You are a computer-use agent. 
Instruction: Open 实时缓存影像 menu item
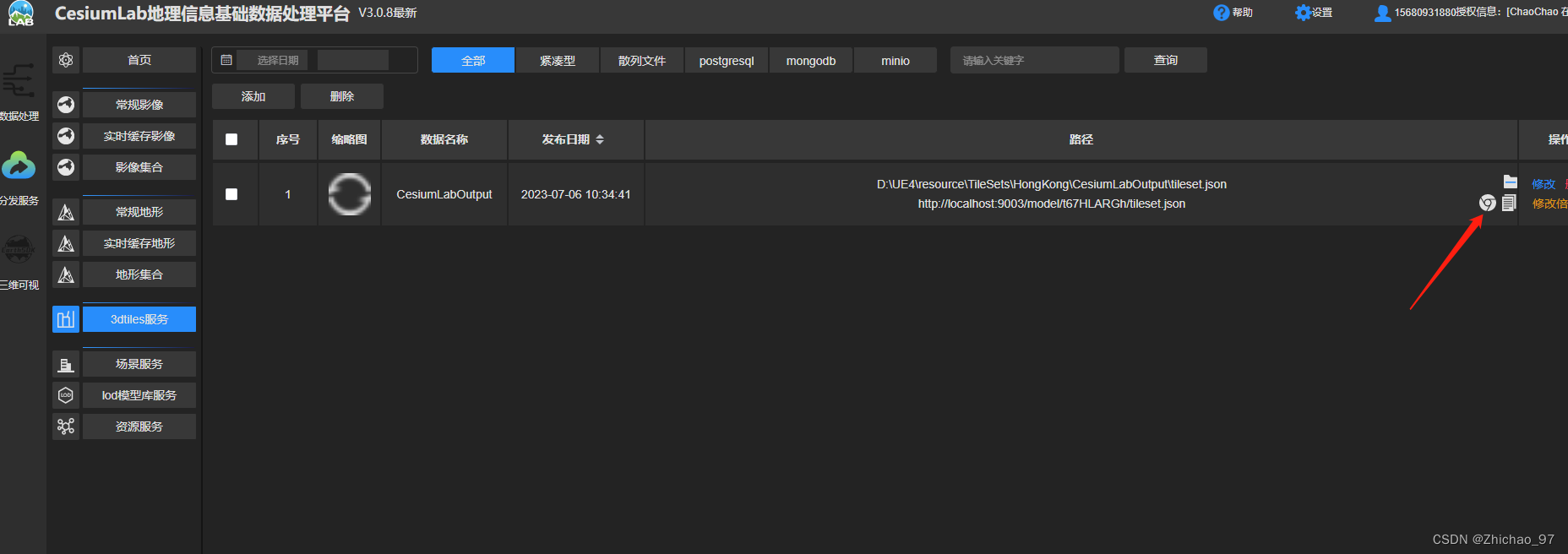[139, 136]
